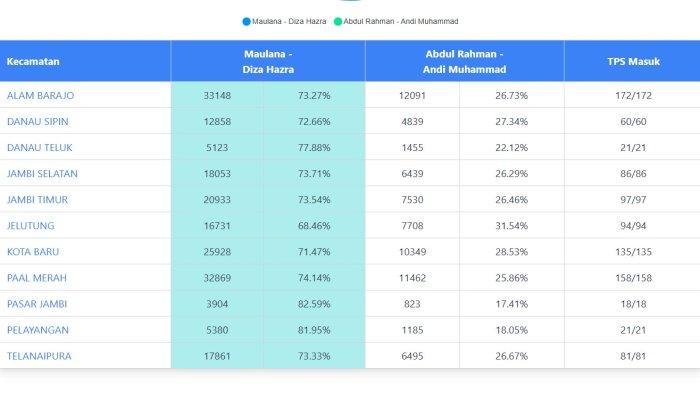Select the 4839 vote cell
700x393 pixels.
pyautogui.click(x=412, y=121)
